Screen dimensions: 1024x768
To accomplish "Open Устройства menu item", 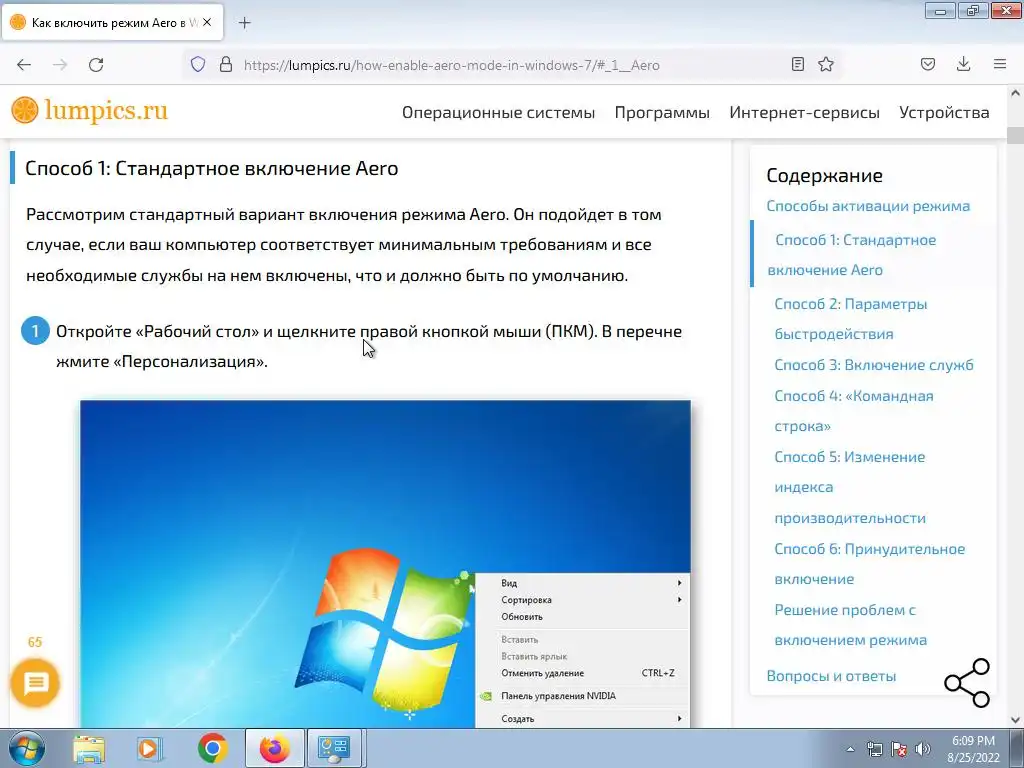I will coord(944,112).
